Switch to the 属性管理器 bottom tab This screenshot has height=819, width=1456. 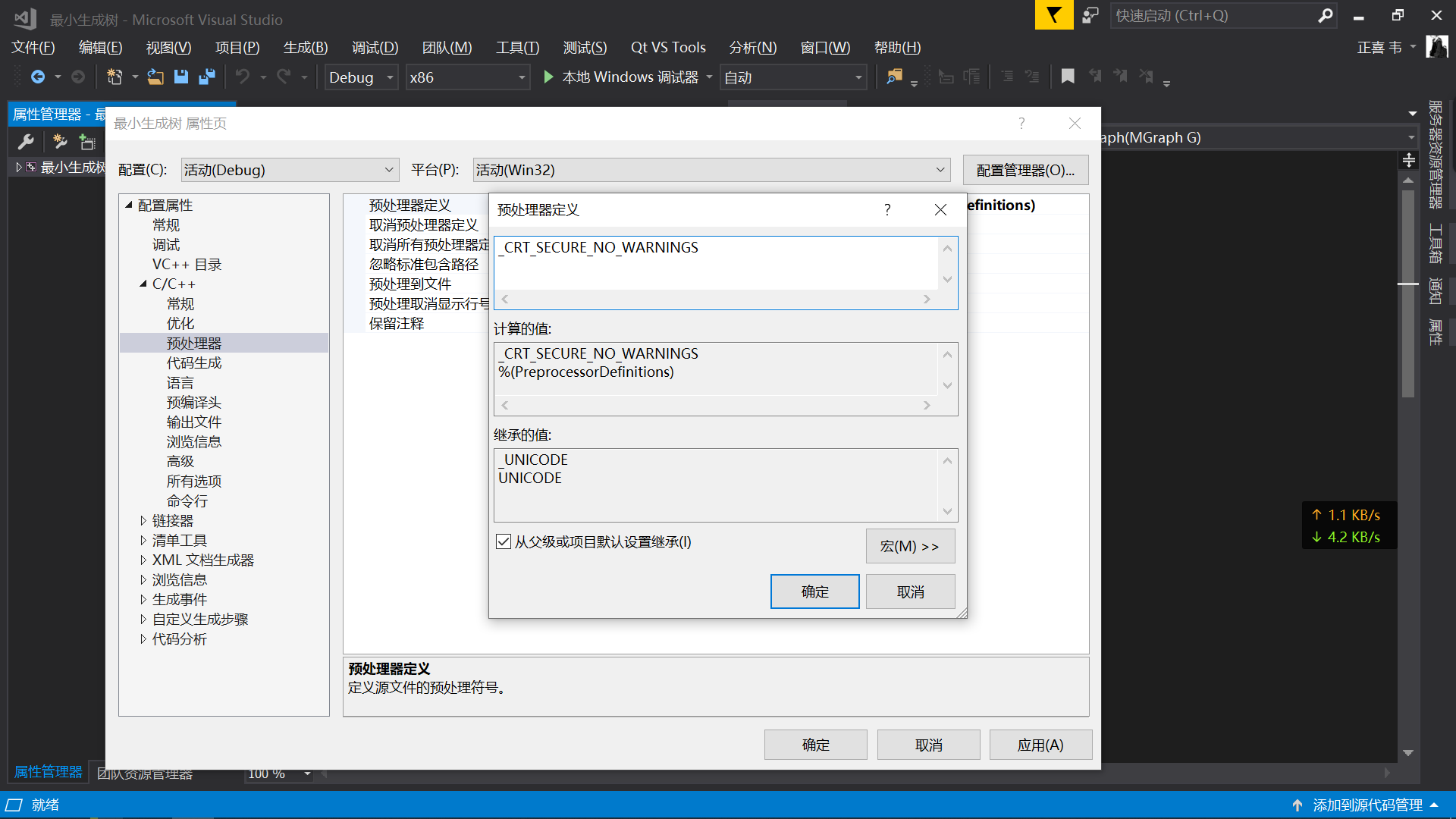(49, 771)
